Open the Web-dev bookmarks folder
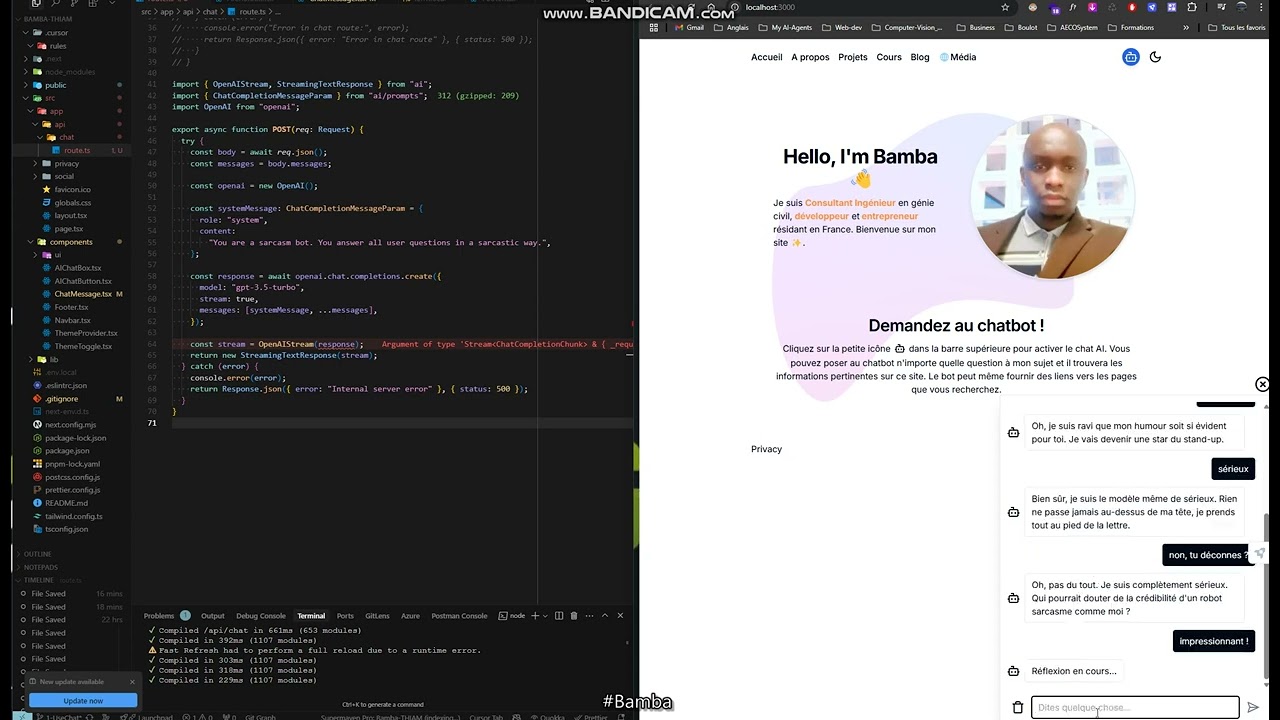Image resolution: width=1280 pixels, height=720 pixels. coord(842,27)
